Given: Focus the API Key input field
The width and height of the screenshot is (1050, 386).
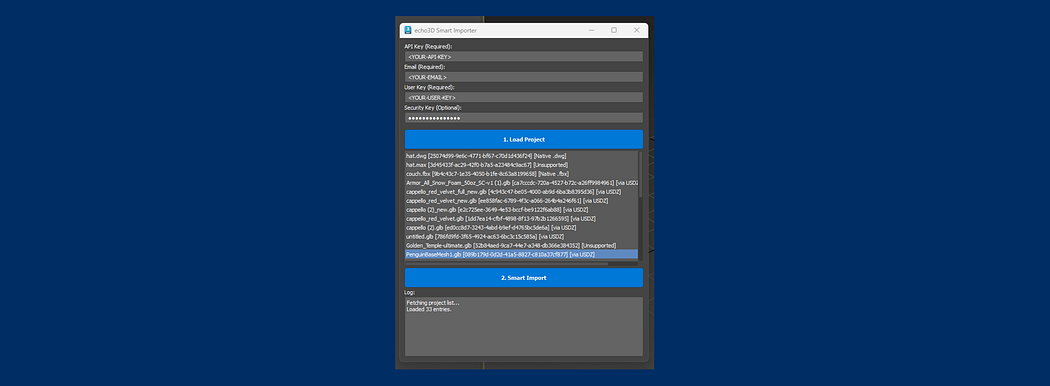Looking at the screenshot, I should pos(524,57).
